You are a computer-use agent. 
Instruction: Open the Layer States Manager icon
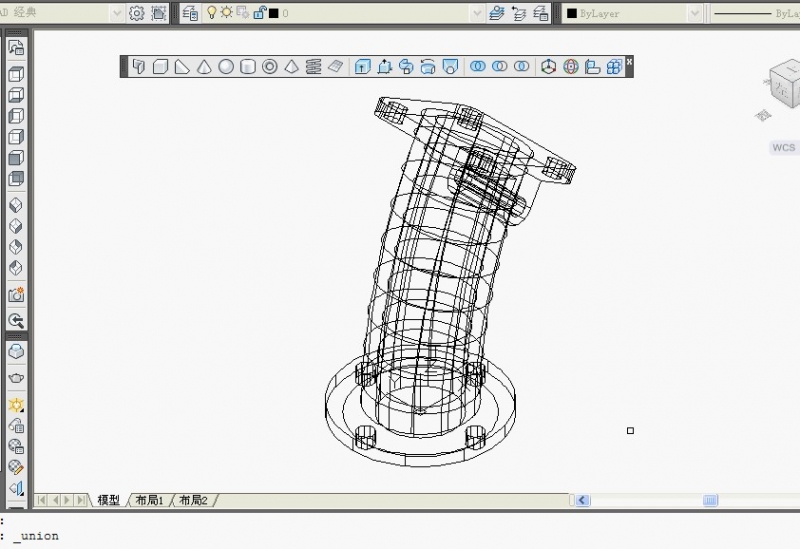[x=540, y=13]
